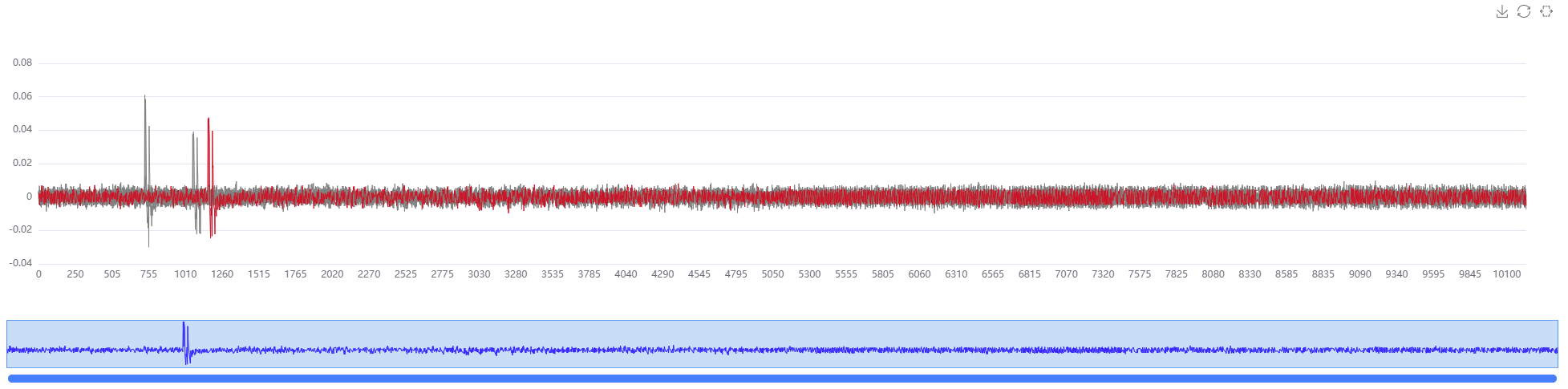Click the 5050 label on the x-axis
The image size is (1568, 389).
772,274
